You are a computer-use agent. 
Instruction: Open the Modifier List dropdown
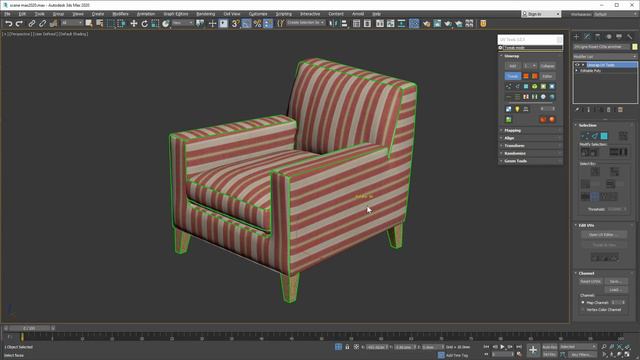tap(605, 56)
